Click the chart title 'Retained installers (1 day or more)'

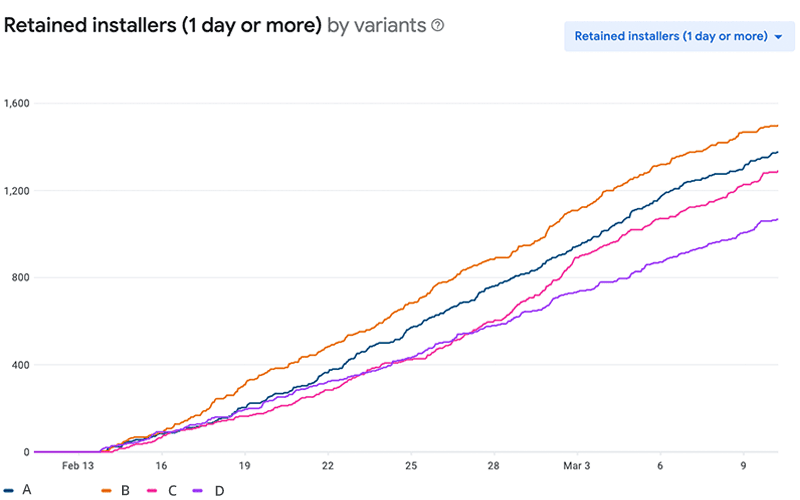click(x=162, y=26)
